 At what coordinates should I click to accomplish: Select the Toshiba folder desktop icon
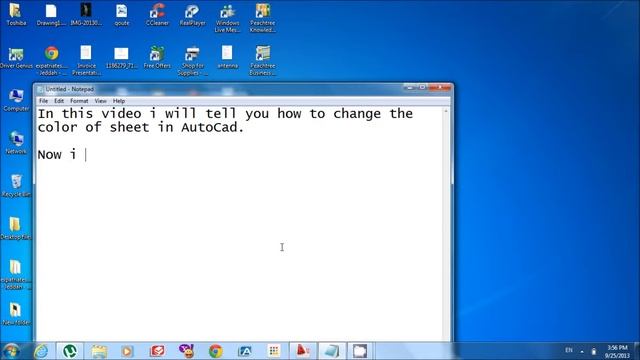(x=16, y=15)
